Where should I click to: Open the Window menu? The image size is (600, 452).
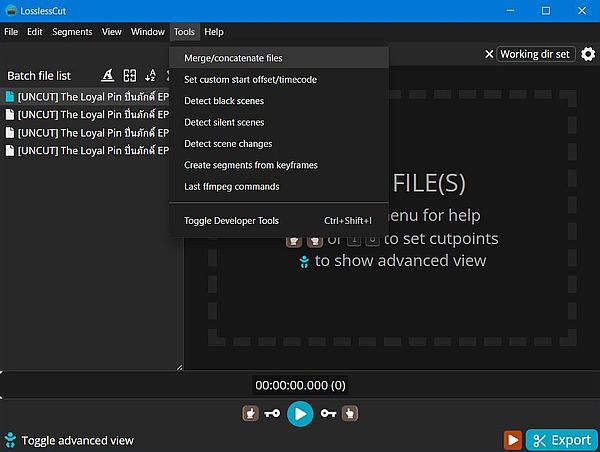coord(148,32)
